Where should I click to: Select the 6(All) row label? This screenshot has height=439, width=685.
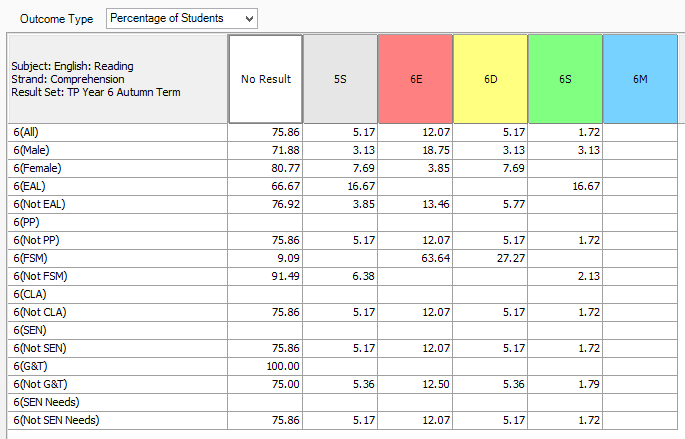click(118, 132)
